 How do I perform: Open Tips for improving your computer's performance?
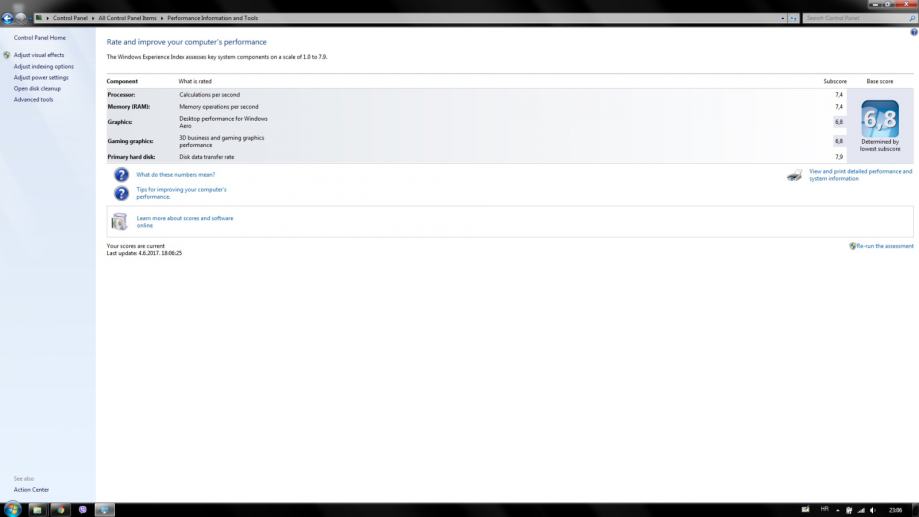pyautogui.click(x=181, y=193)
